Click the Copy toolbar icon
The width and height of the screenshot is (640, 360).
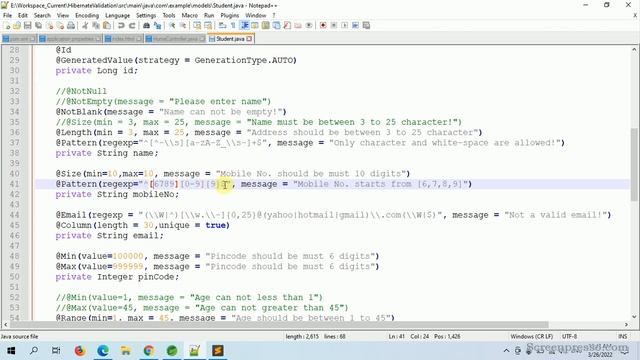click(x=96, y=25)
